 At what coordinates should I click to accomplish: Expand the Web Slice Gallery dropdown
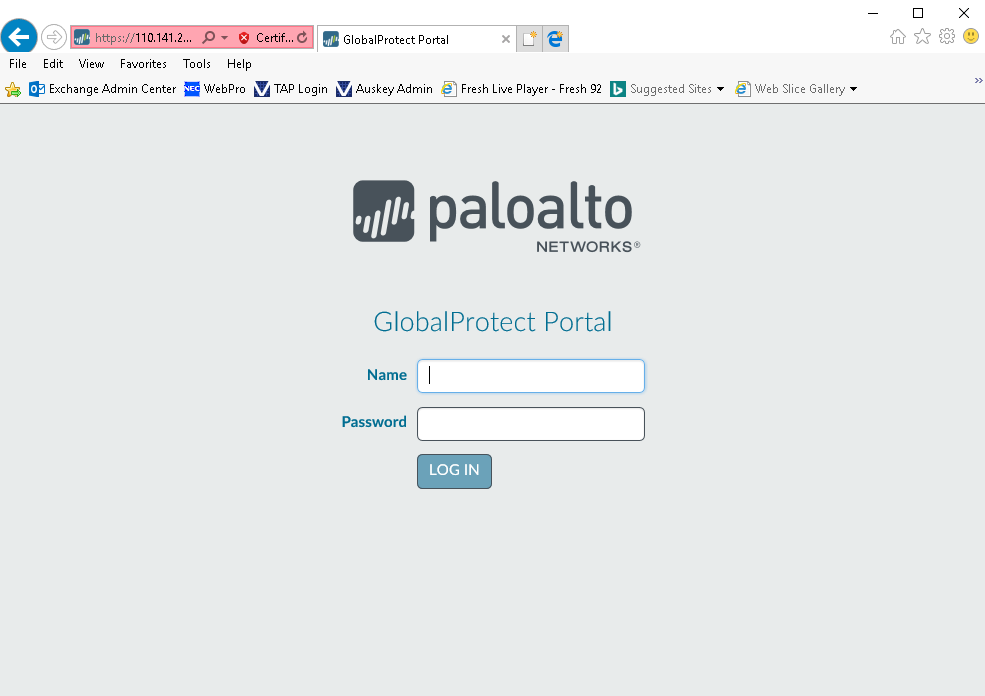(854, 89)
